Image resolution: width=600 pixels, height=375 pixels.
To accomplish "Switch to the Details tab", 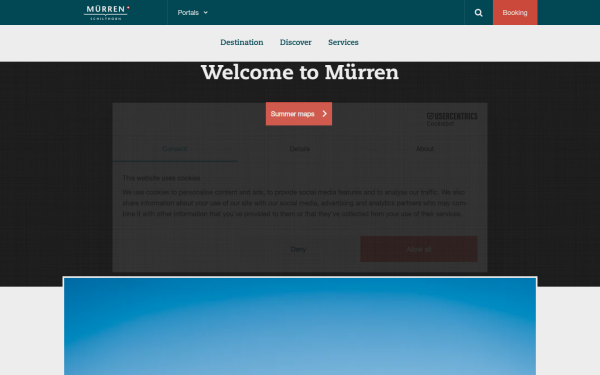I will 300,149.
